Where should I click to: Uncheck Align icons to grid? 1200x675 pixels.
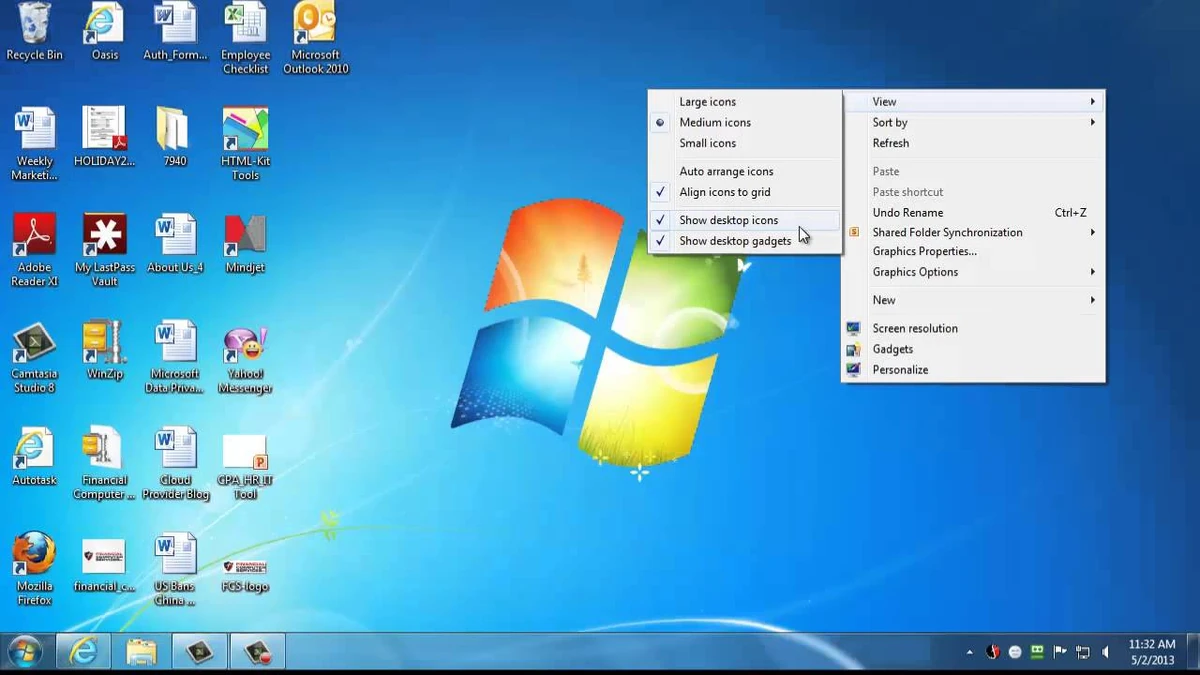click(x=725, y=192)
